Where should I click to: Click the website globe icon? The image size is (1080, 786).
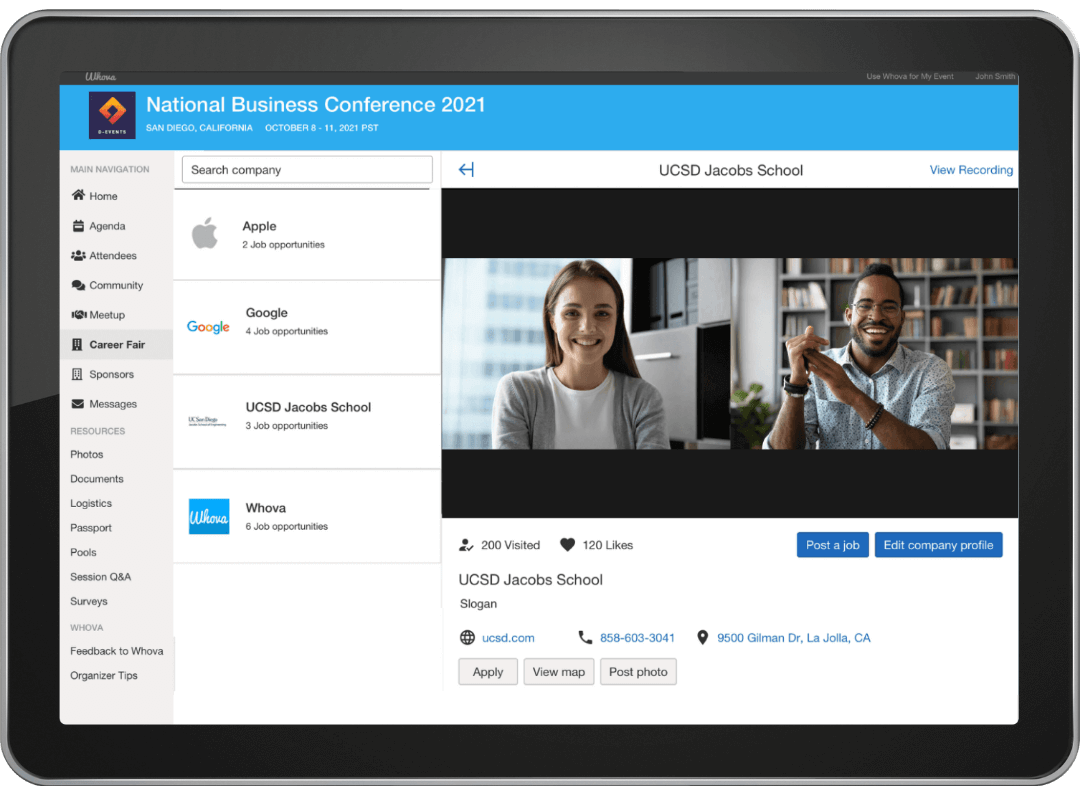[468, 637]
